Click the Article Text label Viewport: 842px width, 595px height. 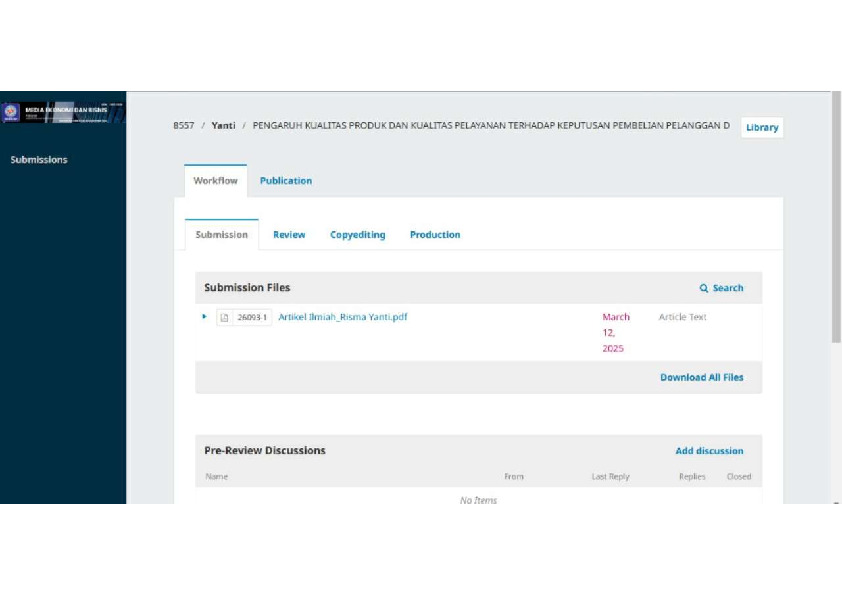[x=683, y=317]
